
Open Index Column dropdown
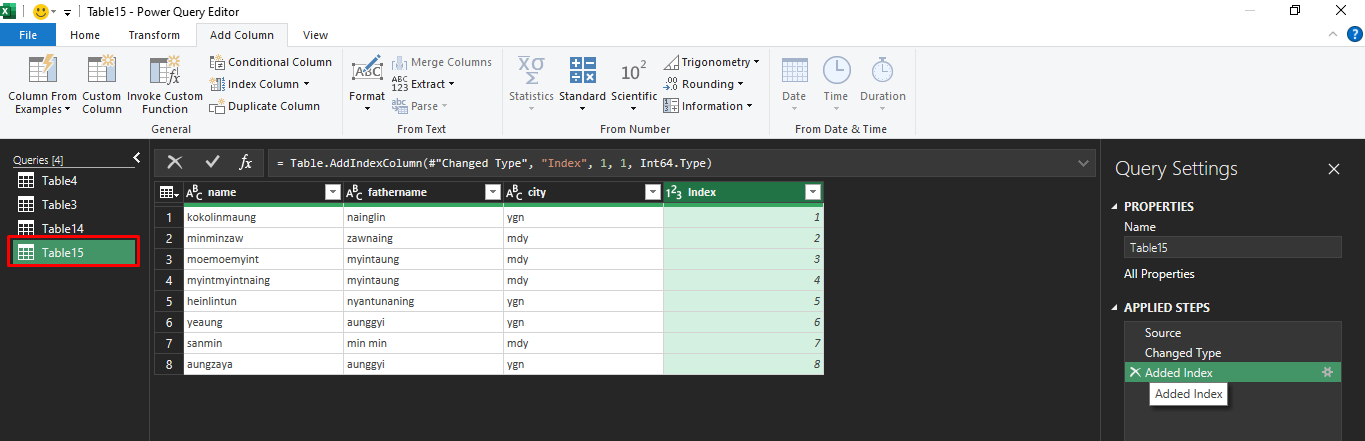tap(260, 84)
